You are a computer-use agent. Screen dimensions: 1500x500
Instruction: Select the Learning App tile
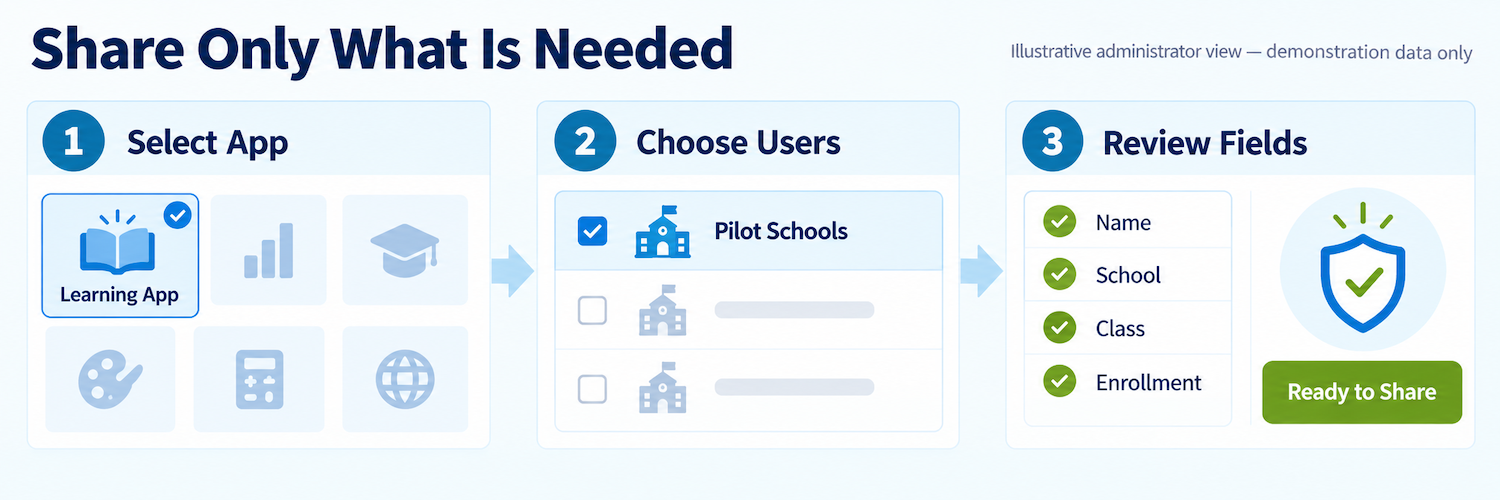(120, 255)
